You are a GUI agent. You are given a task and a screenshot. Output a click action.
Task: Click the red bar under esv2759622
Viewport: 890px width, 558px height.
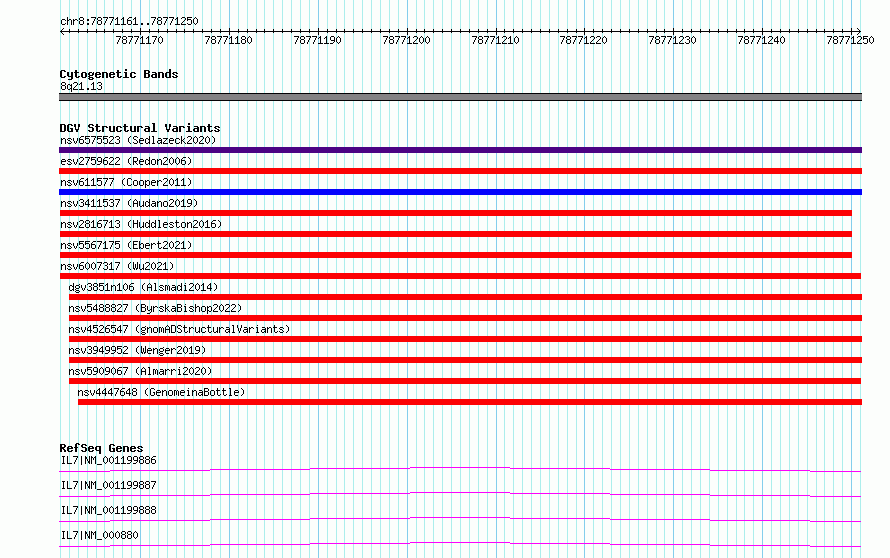460,171
